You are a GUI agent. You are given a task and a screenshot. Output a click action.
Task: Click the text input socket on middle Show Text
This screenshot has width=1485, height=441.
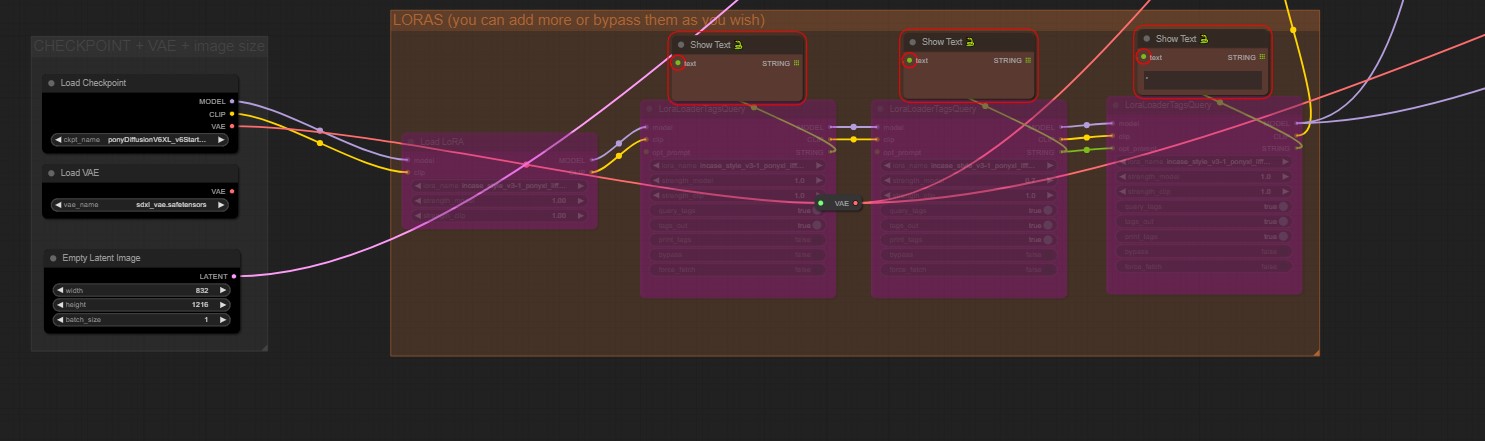(909, 60)
